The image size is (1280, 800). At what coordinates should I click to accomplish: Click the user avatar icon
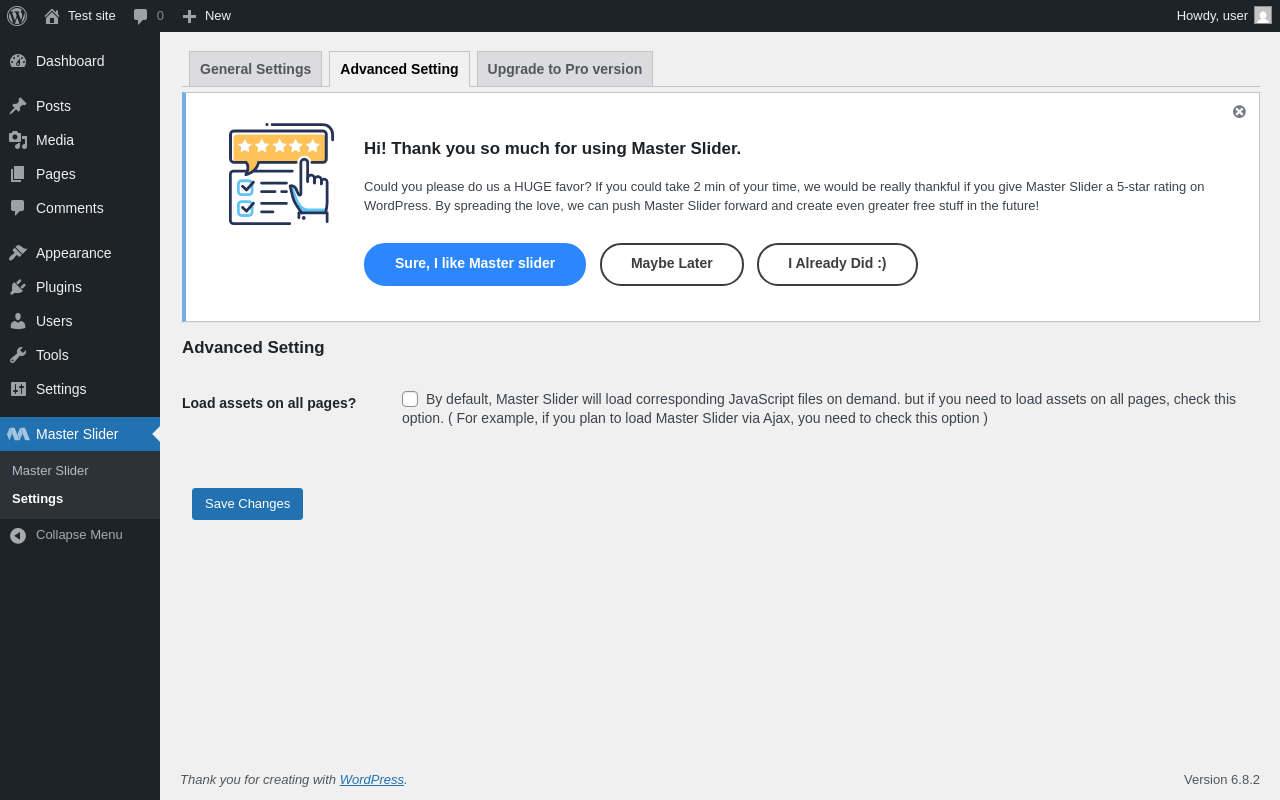tap(1263, 15)
